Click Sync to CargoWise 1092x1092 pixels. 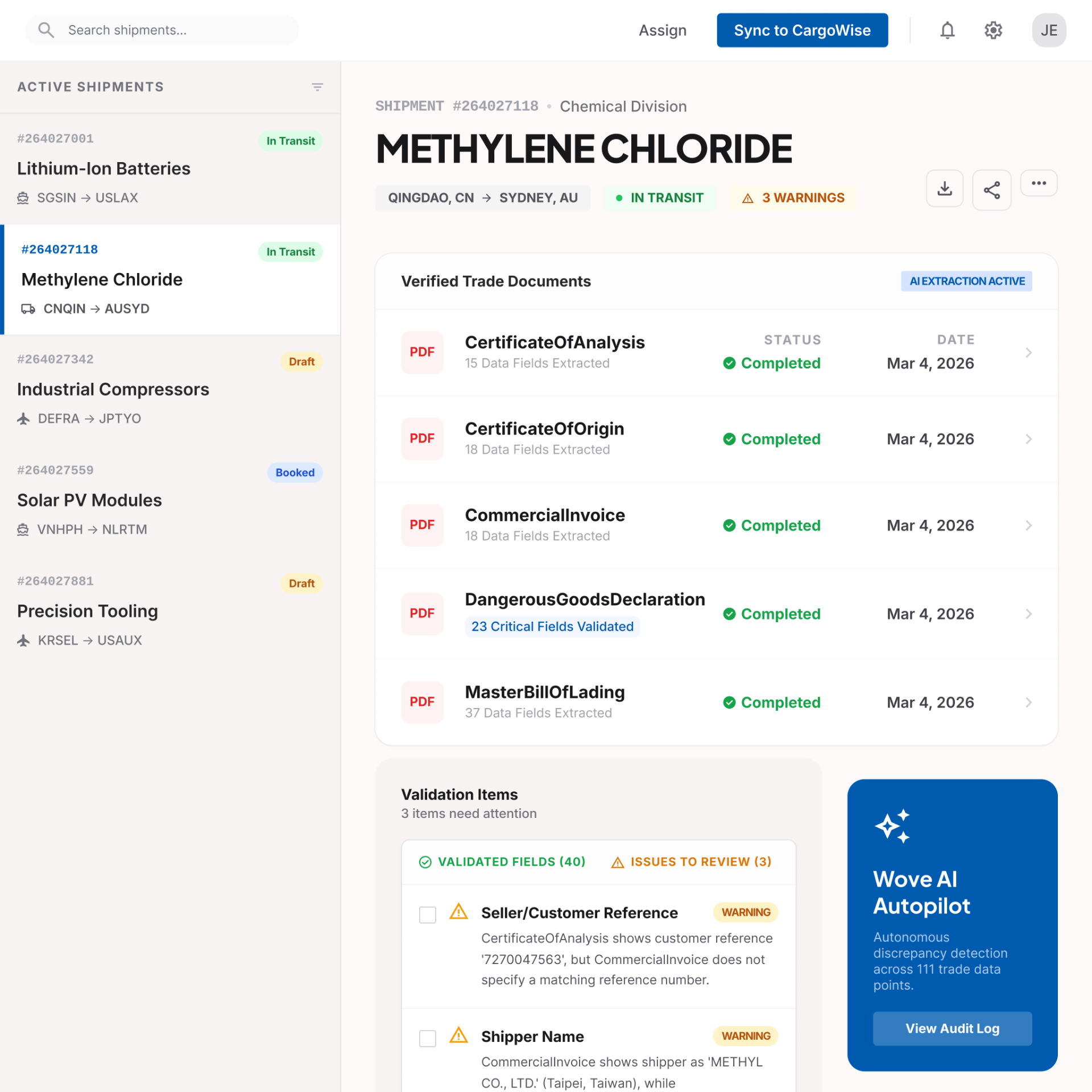click(802, 30)
